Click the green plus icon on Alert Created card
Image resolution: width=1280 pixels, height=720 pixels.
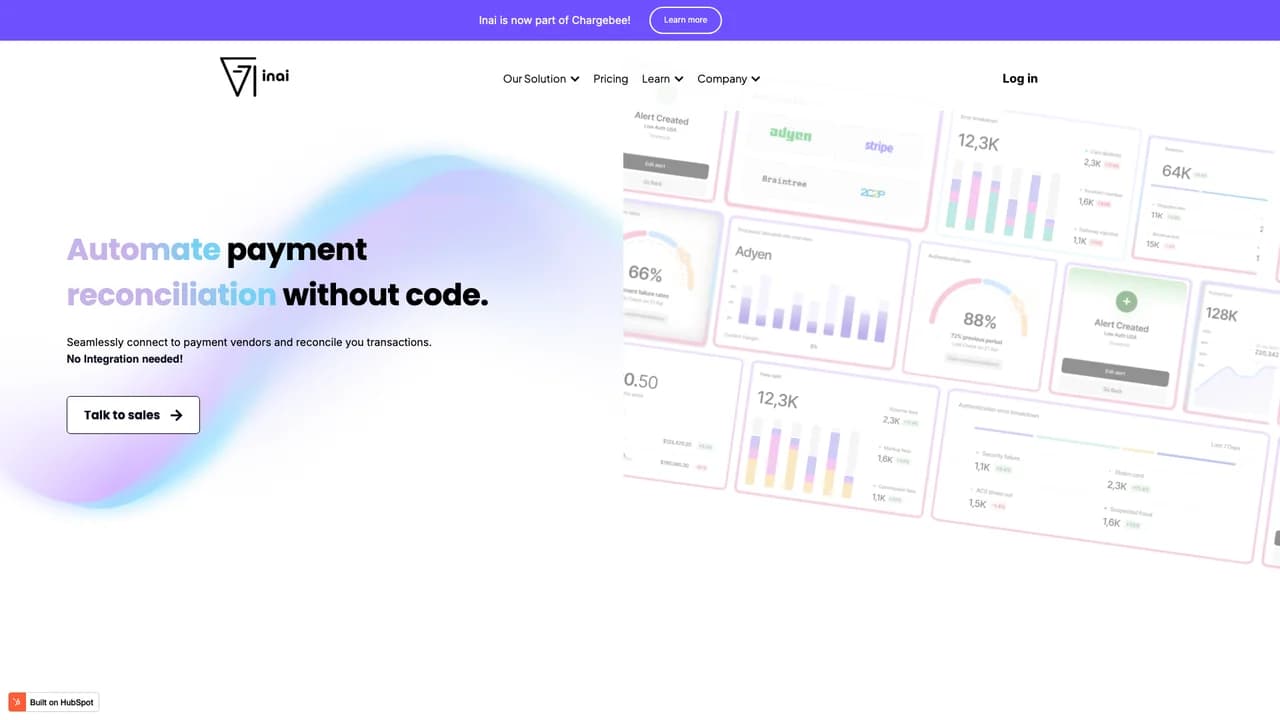(x=1126, y=301)
